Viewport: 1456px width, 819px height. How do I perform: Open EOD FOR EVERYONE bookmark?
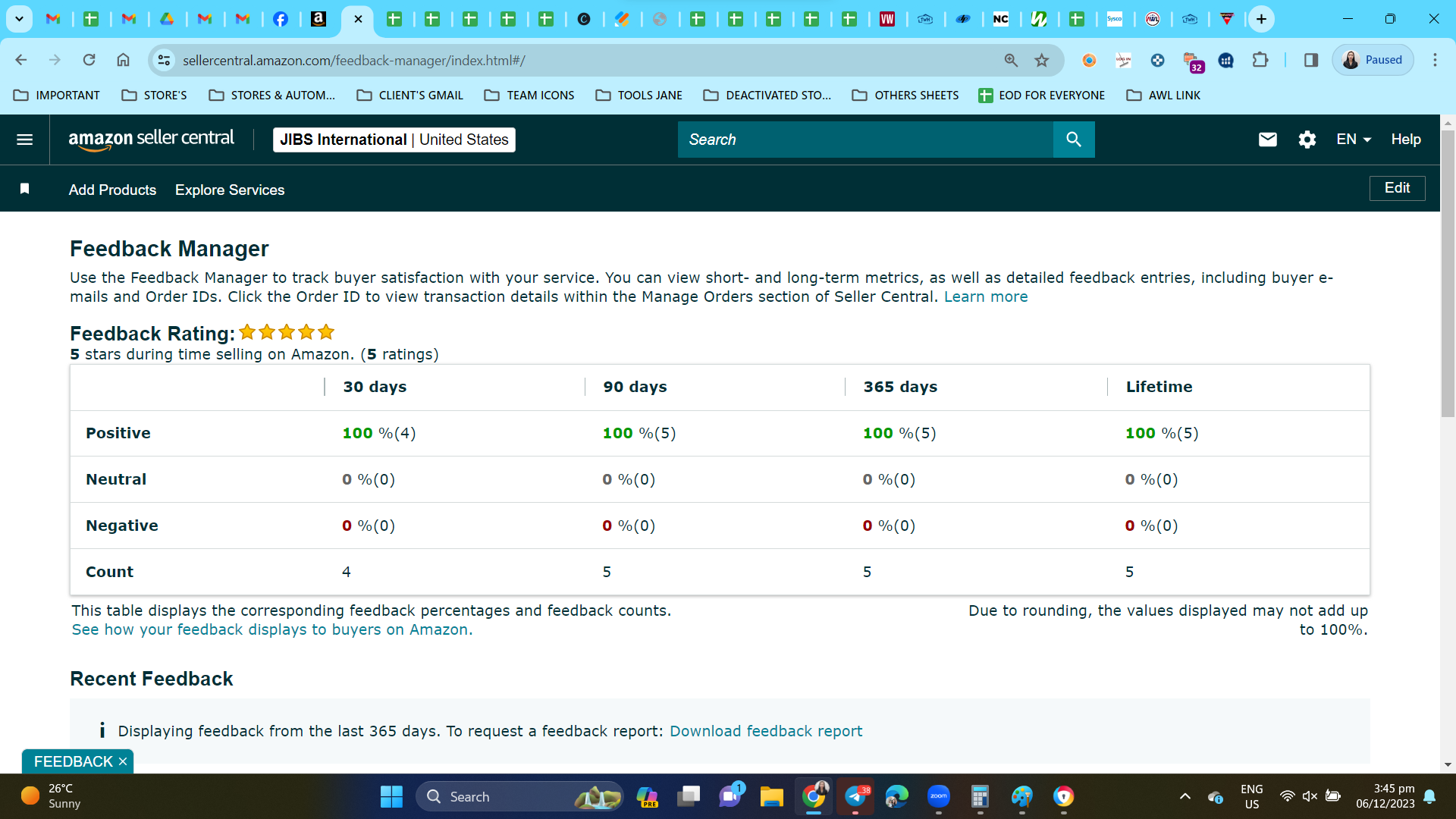coord(1041,96)
